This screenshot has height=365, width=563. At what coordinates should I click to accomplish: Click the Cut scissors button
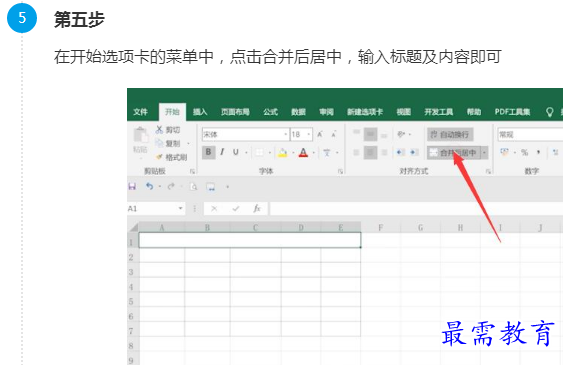click(x=167, y=130)
